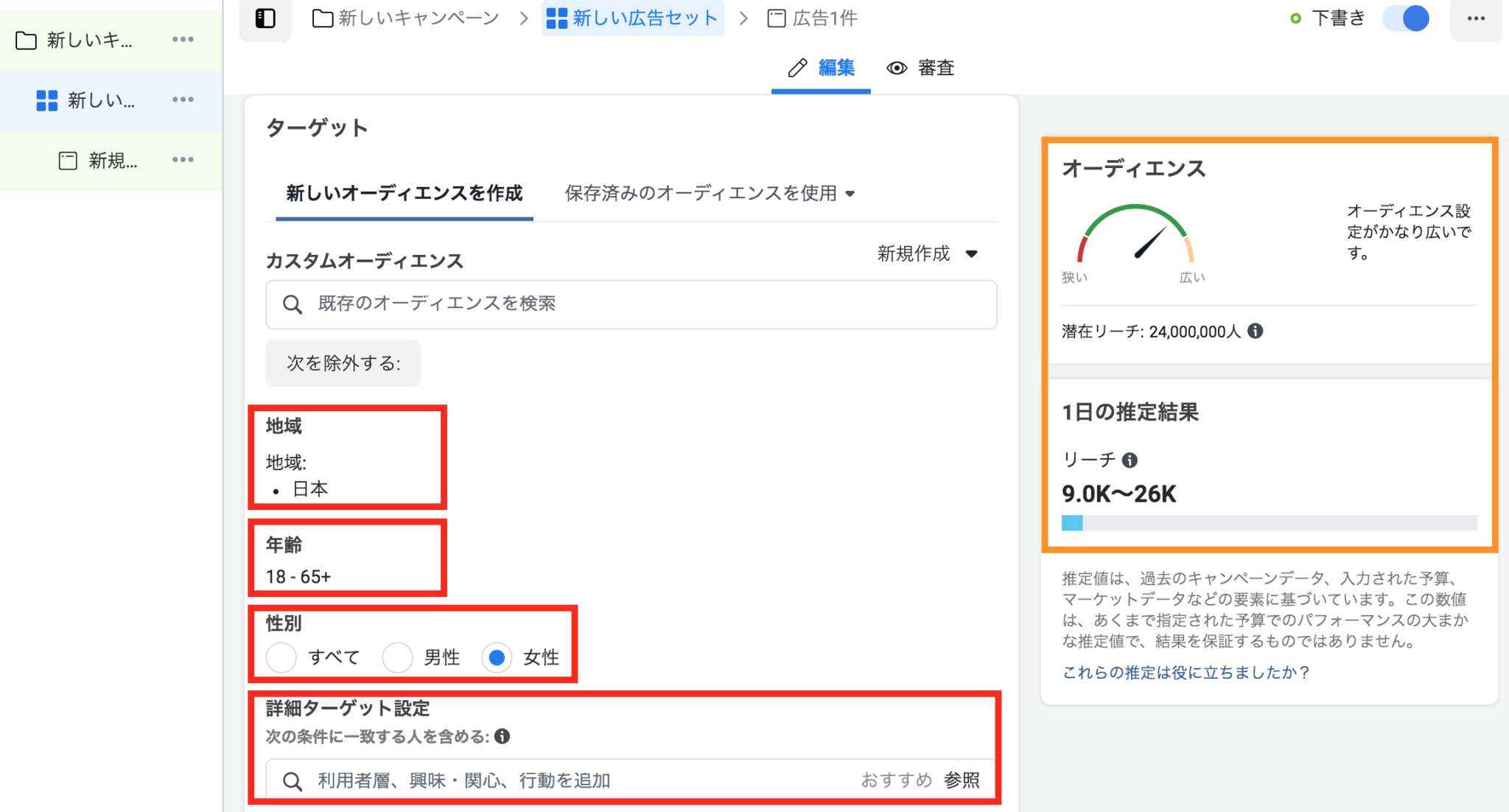This screenshot has height=812, width=1509.
Task: Select 新規... ad in sidebar tree
Action: pos(111,161)
